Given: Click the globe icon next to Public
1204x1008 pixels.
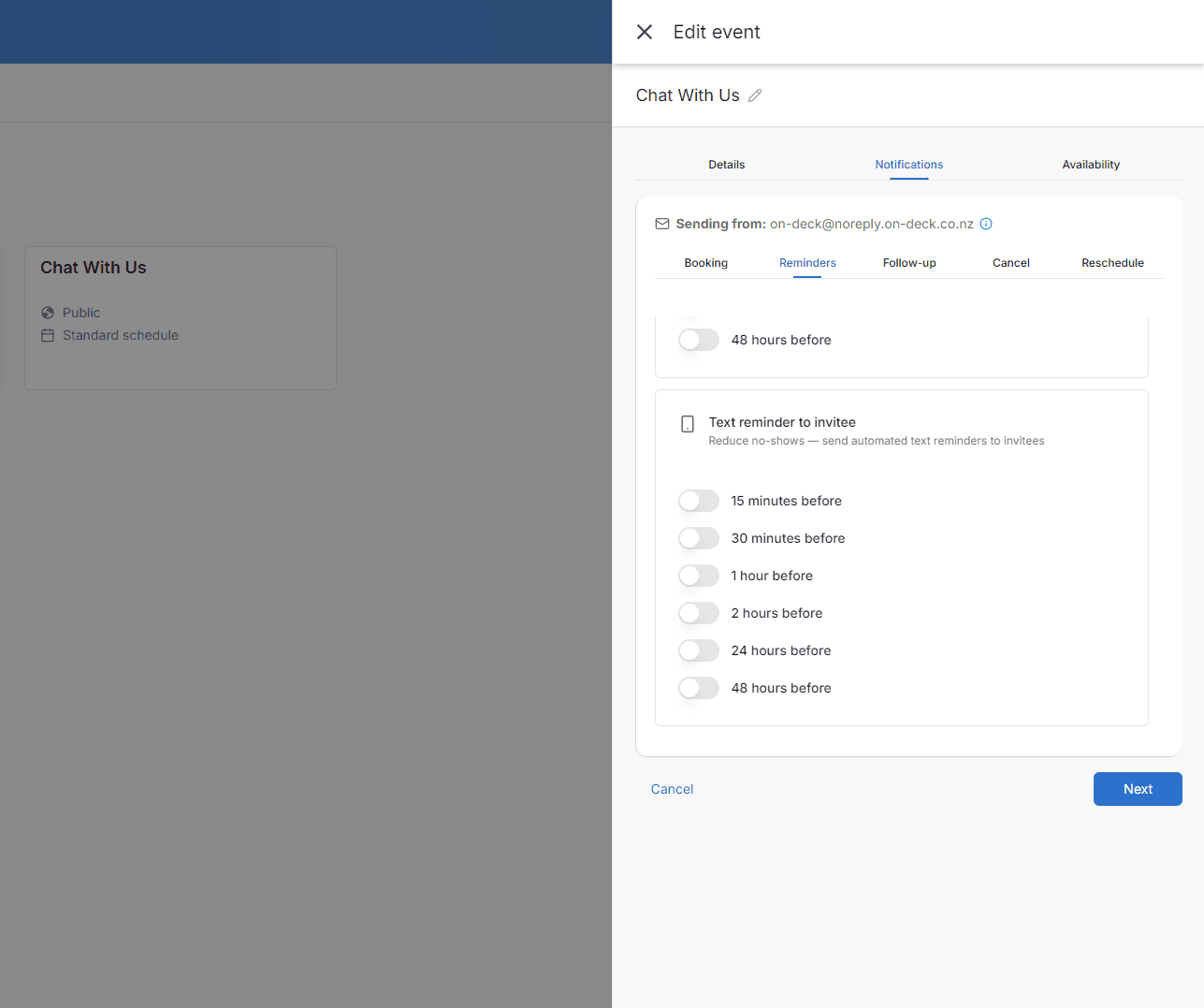Looking at the screenshot, I should click(48, 312).
